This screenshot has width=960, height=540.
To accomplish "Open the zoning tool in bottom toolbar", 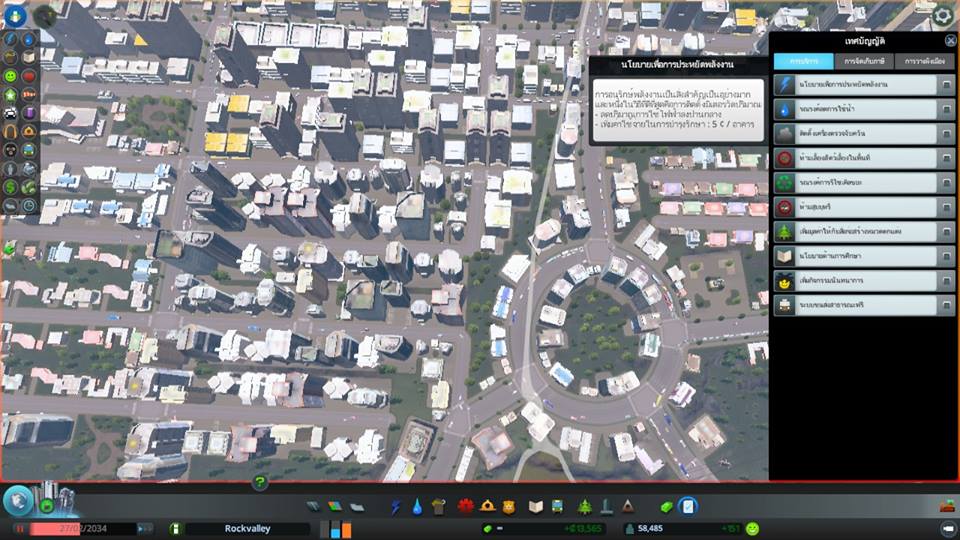I will click(334, 506).
